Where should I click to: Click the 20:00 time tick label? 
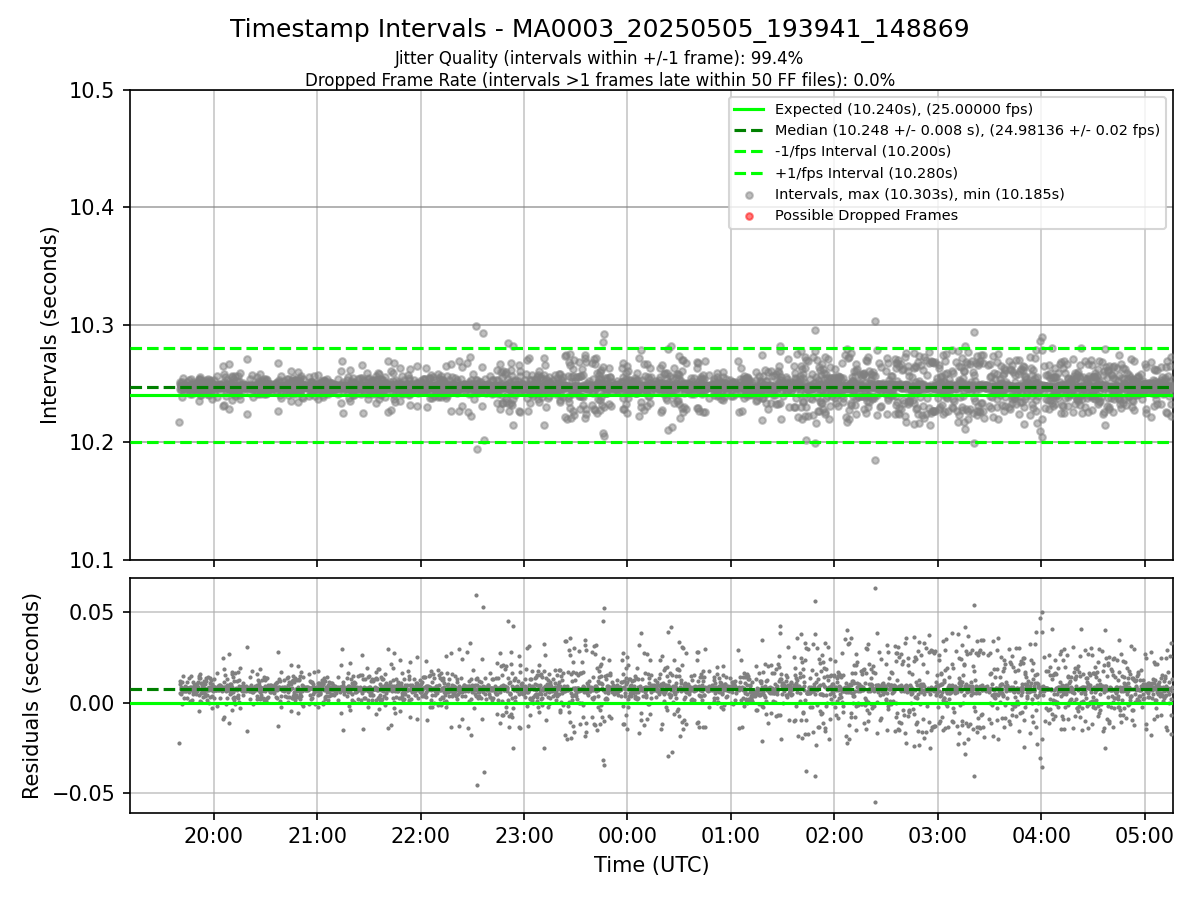[213, 834]
